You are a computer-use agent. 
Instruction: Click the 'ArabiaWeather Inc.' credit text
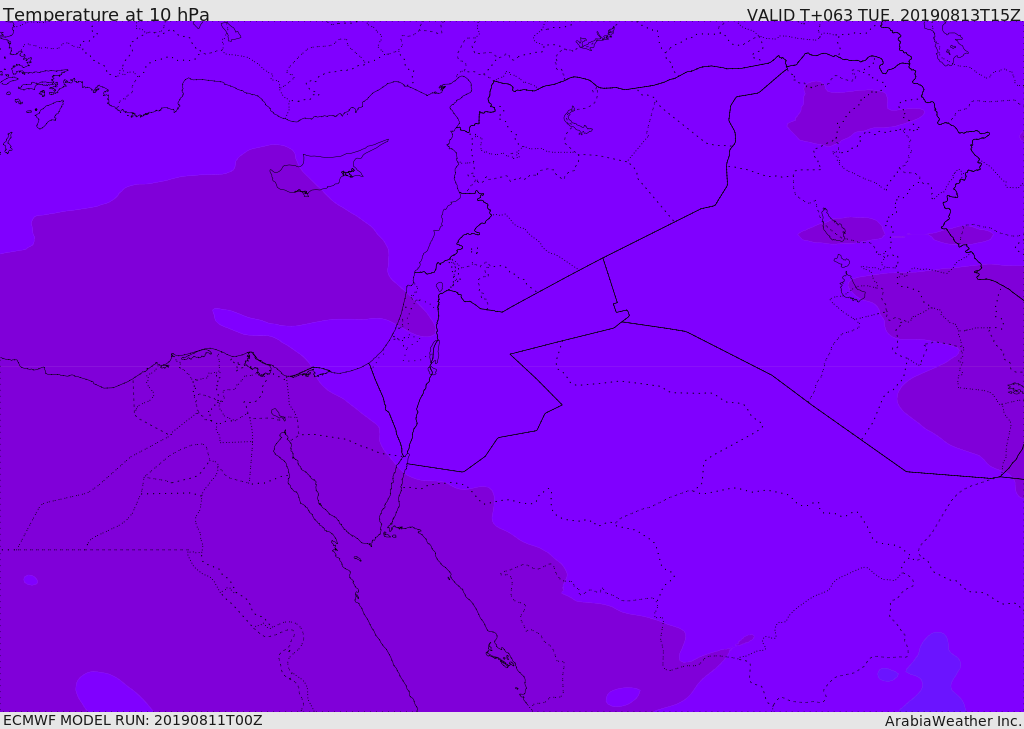(x=953, y=721)
